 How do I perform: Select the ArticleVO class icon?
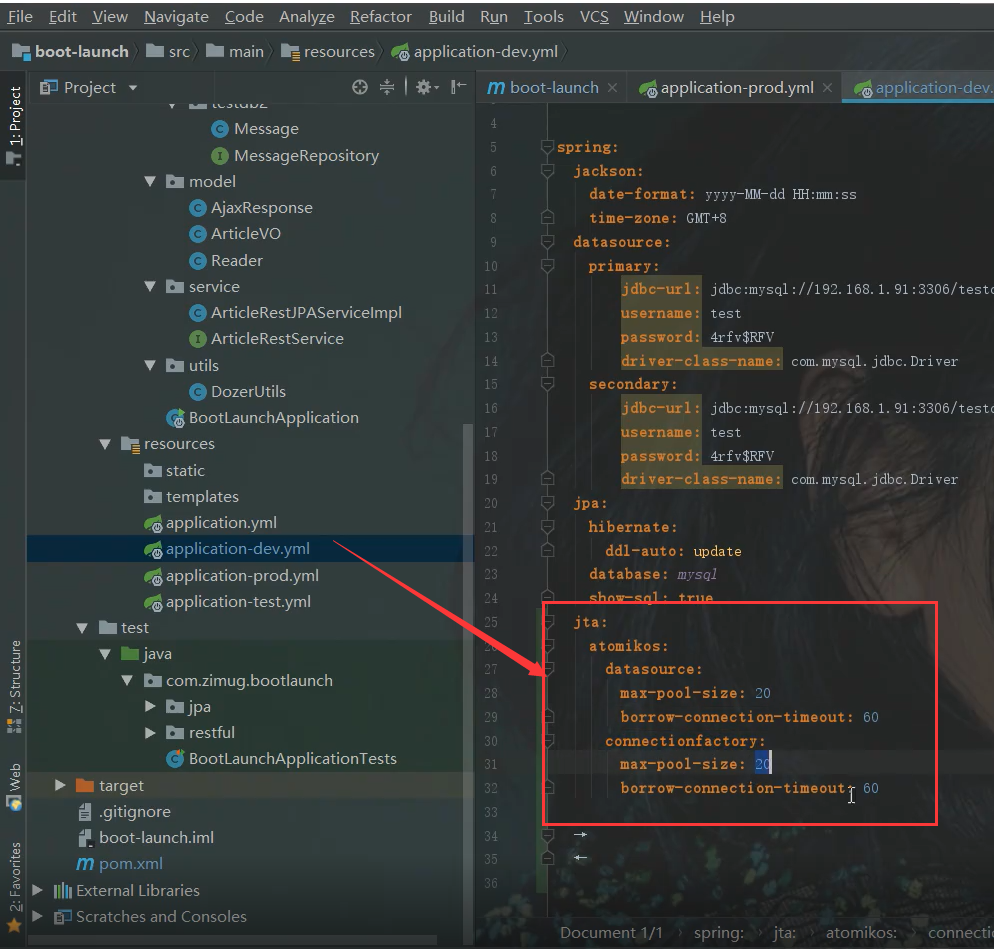pyautogui.click(x=198, y=234)
